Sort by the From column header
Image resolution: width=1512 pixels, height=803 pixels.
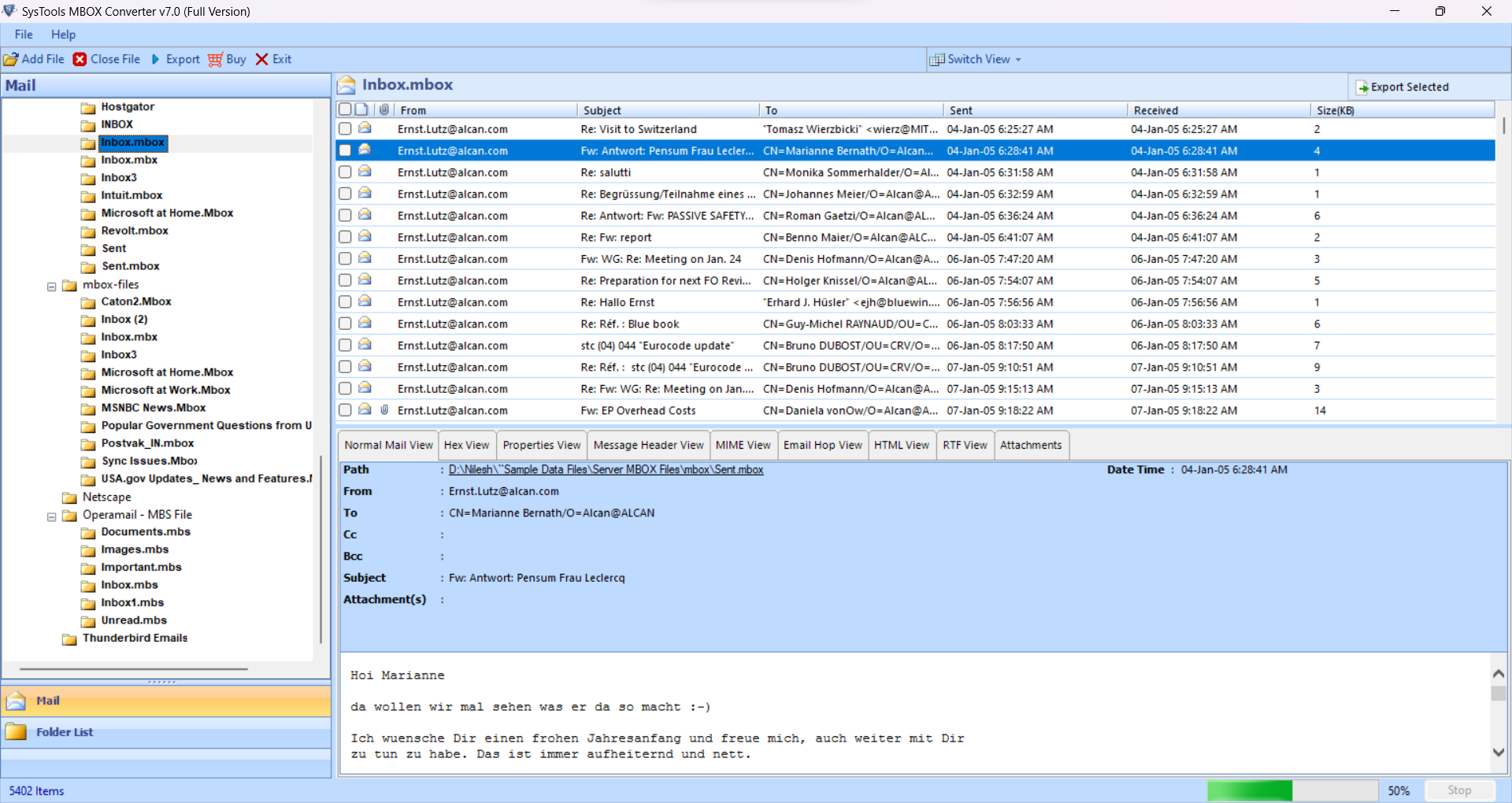pyautogui.click(x=486, y=110)
